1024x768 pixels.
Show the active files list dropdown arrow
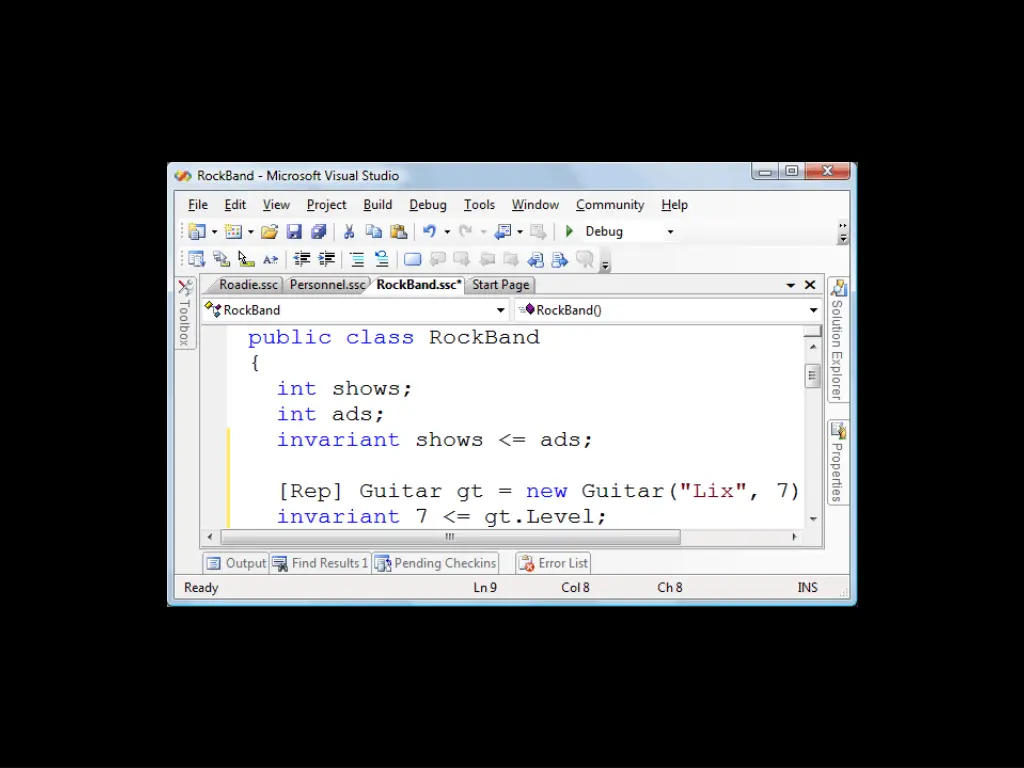pyautogui.click(x=790, y=285)
